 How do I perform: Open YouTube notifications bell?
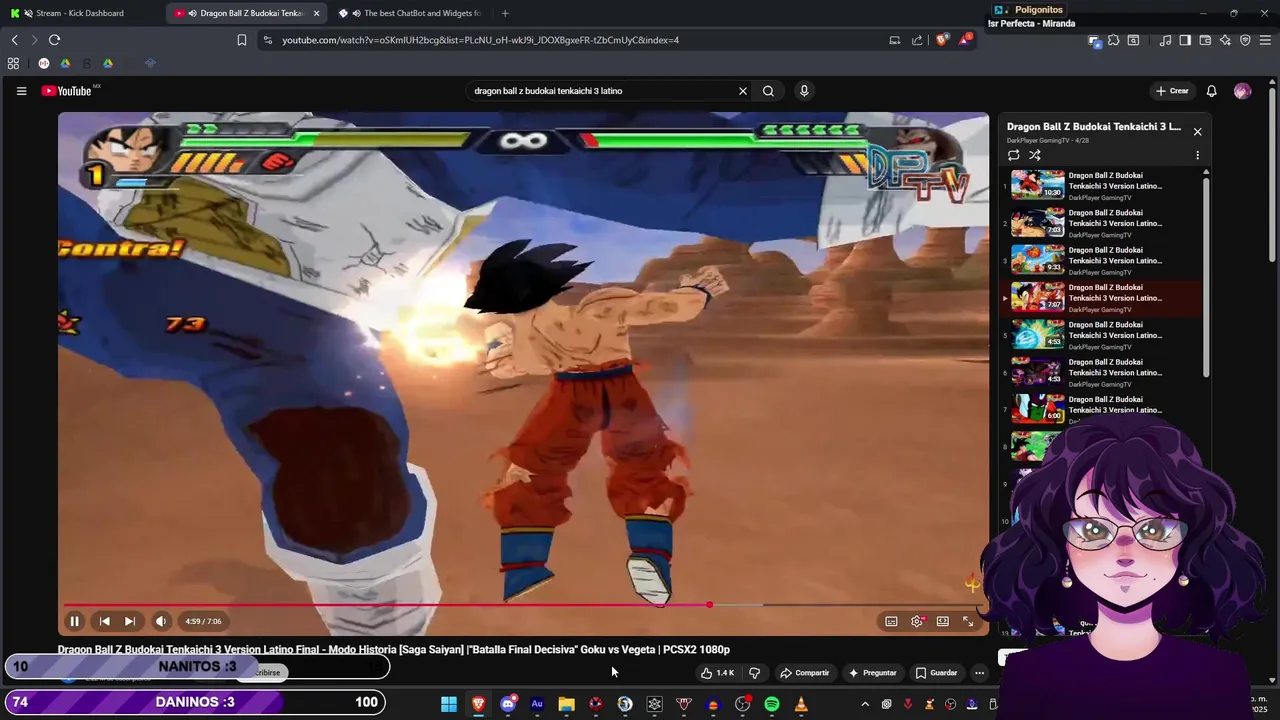click(1211, 91)
